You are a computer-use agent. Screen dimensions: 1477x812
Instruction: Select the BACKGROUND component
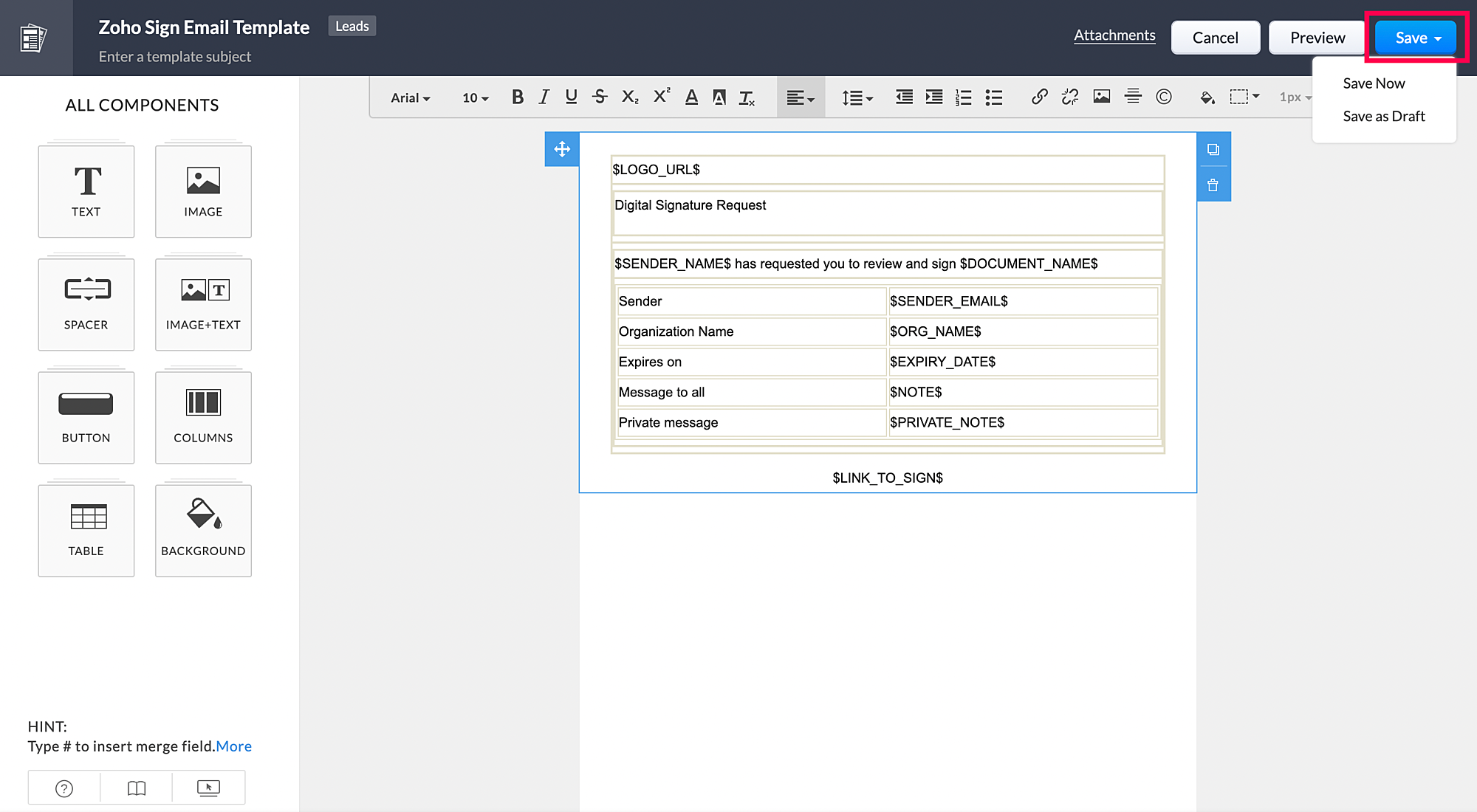(x=203, y=530)
